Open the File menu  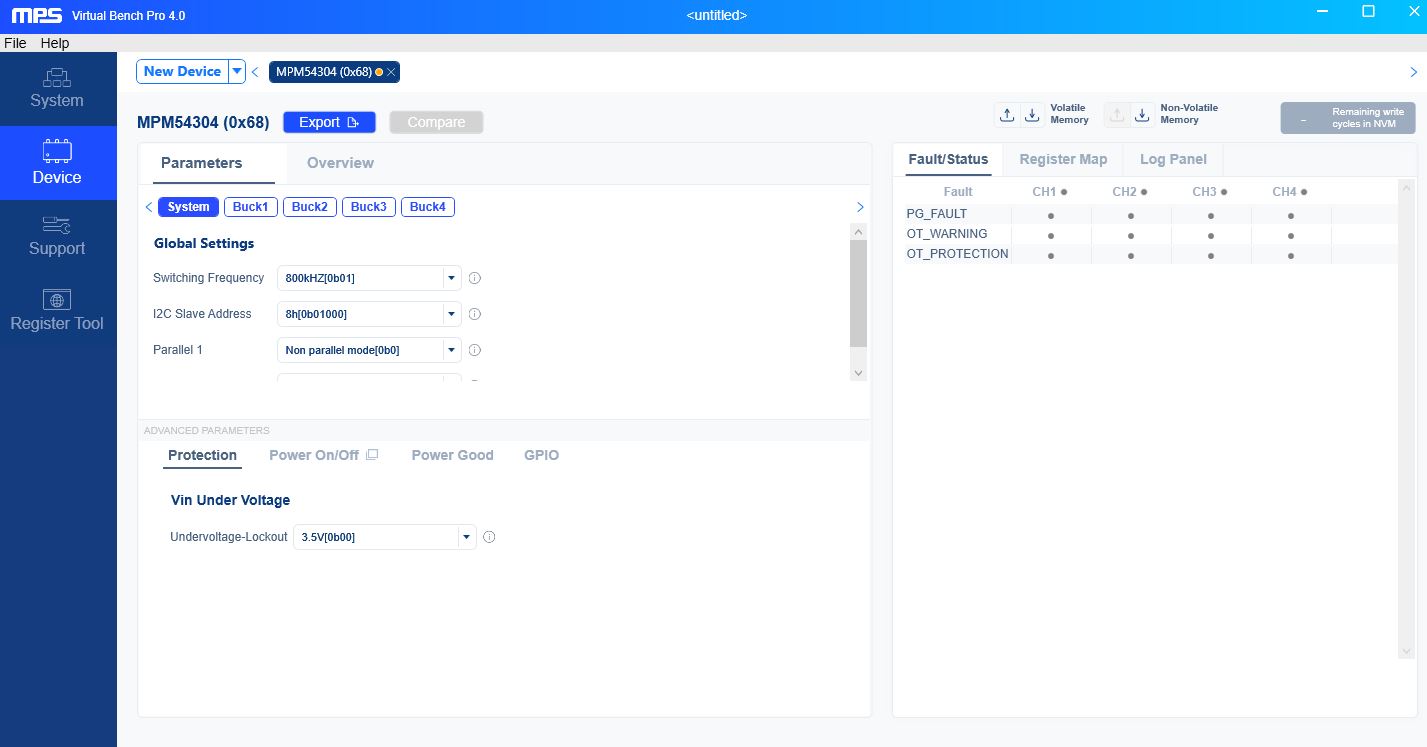15,43
